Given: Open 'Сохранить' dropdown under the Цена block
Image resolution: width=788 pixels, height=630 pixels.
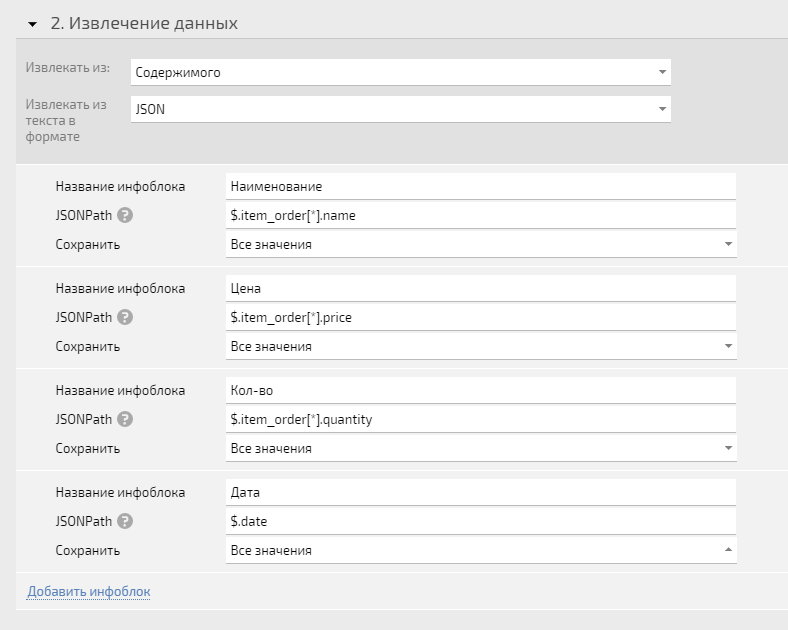Looking at the screenshot, I should [481, 347].
